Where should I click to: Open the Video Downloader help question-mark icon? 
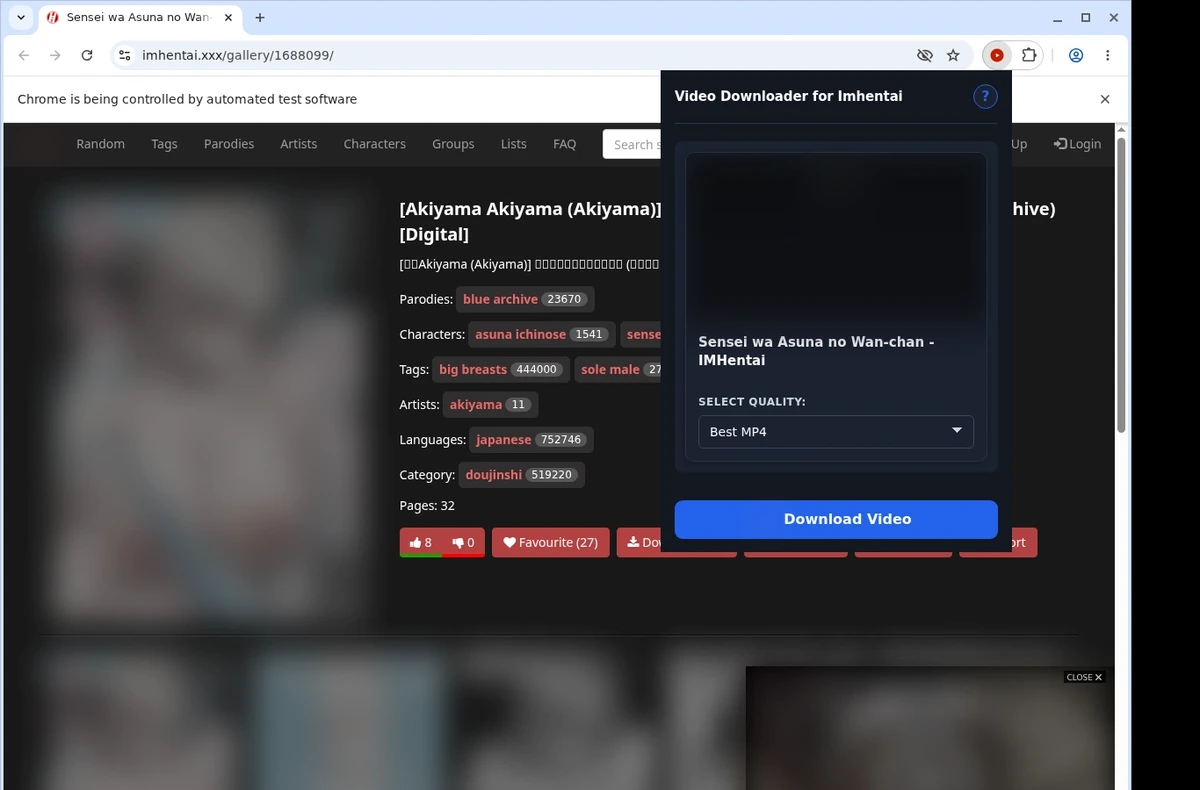click(x=985, y=96)
